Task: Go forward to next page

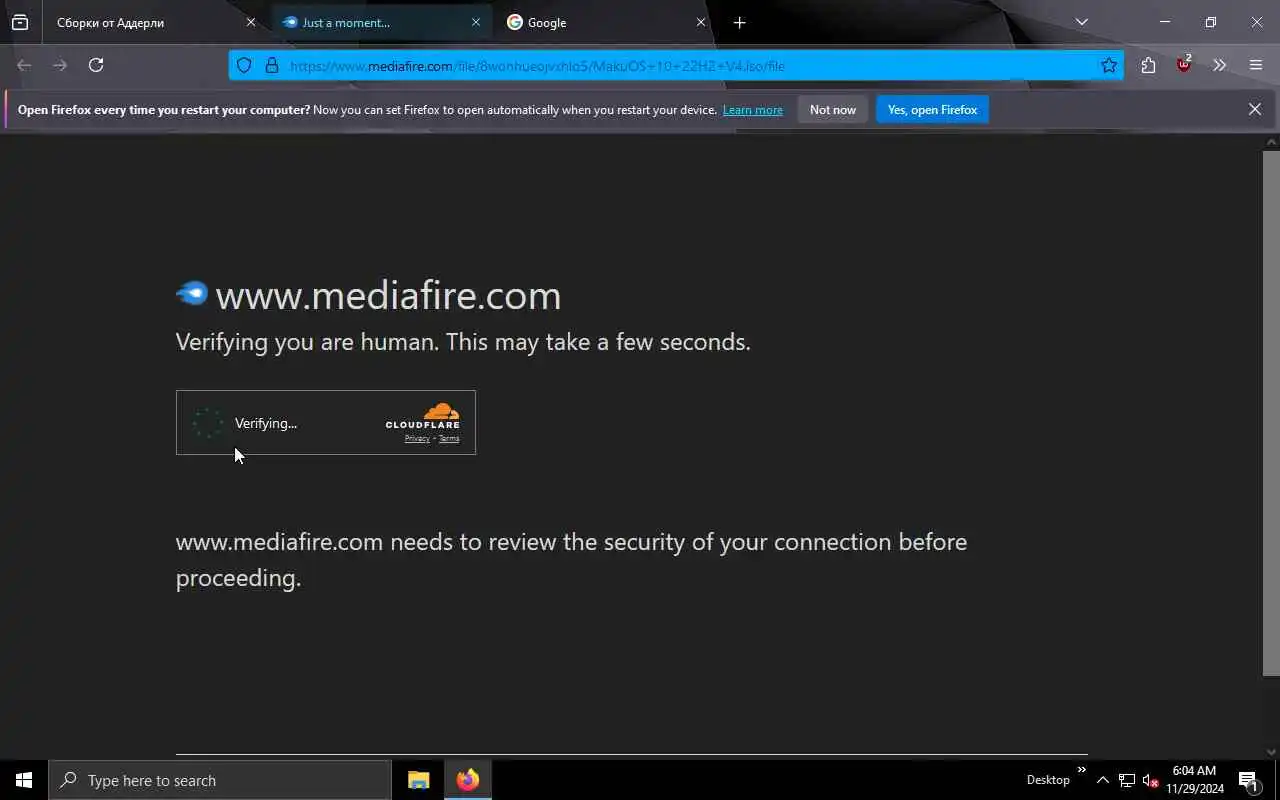Action: (x=60, y=65)
